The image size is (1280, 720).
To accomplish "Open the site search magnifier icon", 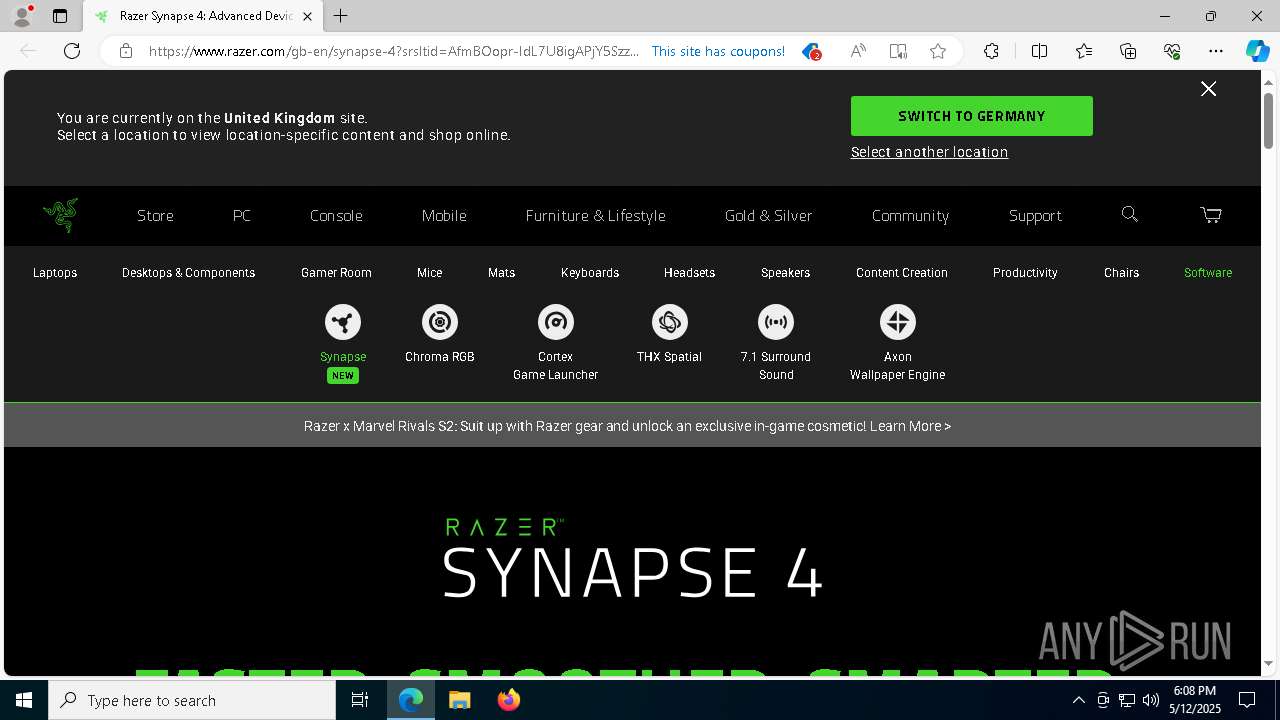I will pos(1130,214).
